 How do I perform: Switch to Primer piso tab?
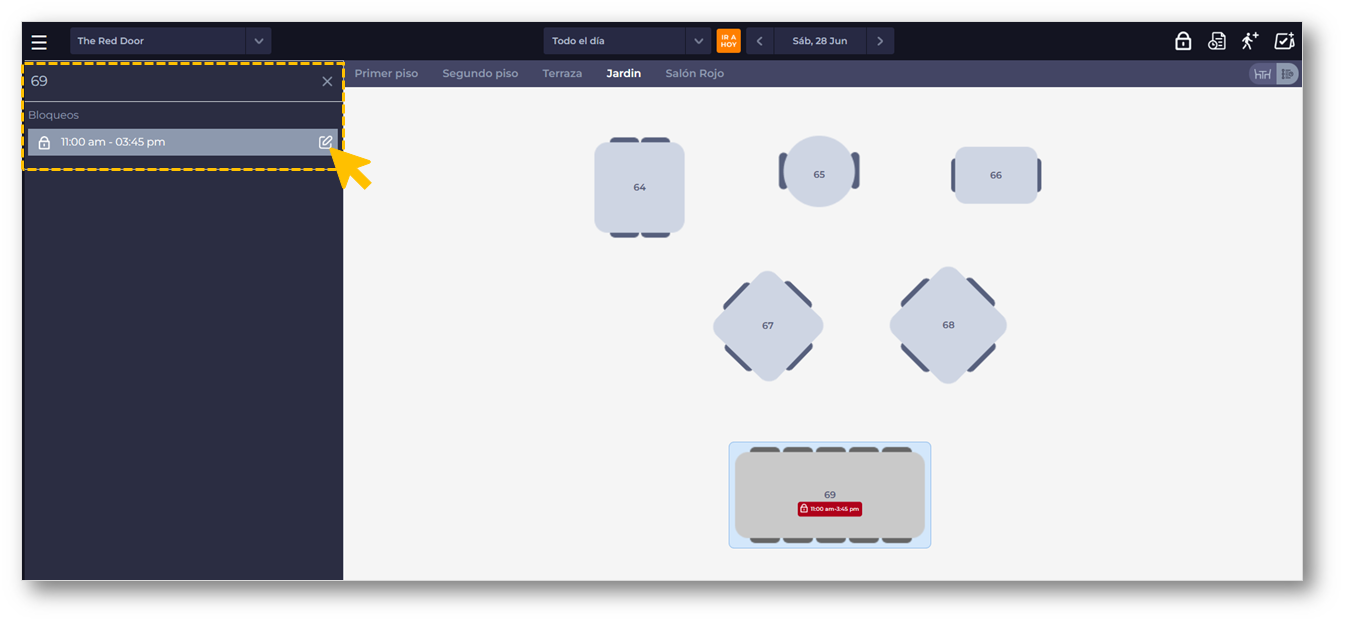[386, 74]
